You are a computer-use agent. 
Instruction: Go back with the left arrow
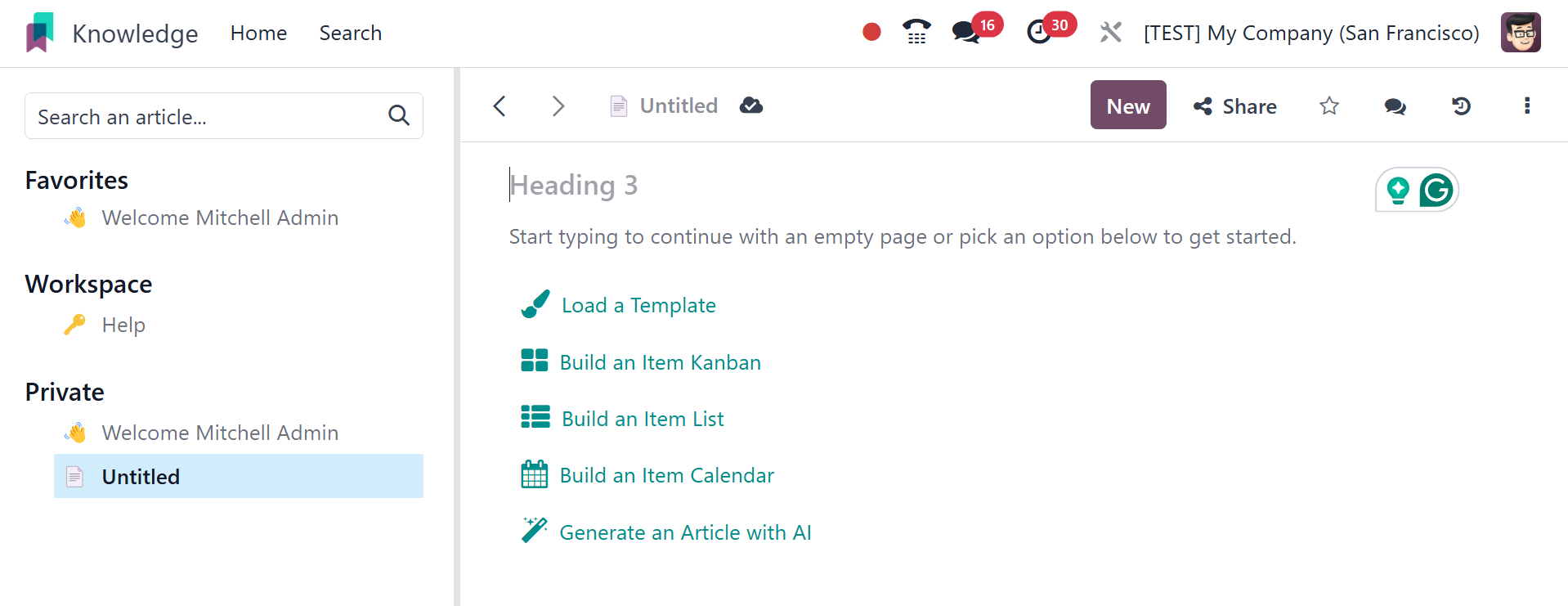[x=500, y=105]
